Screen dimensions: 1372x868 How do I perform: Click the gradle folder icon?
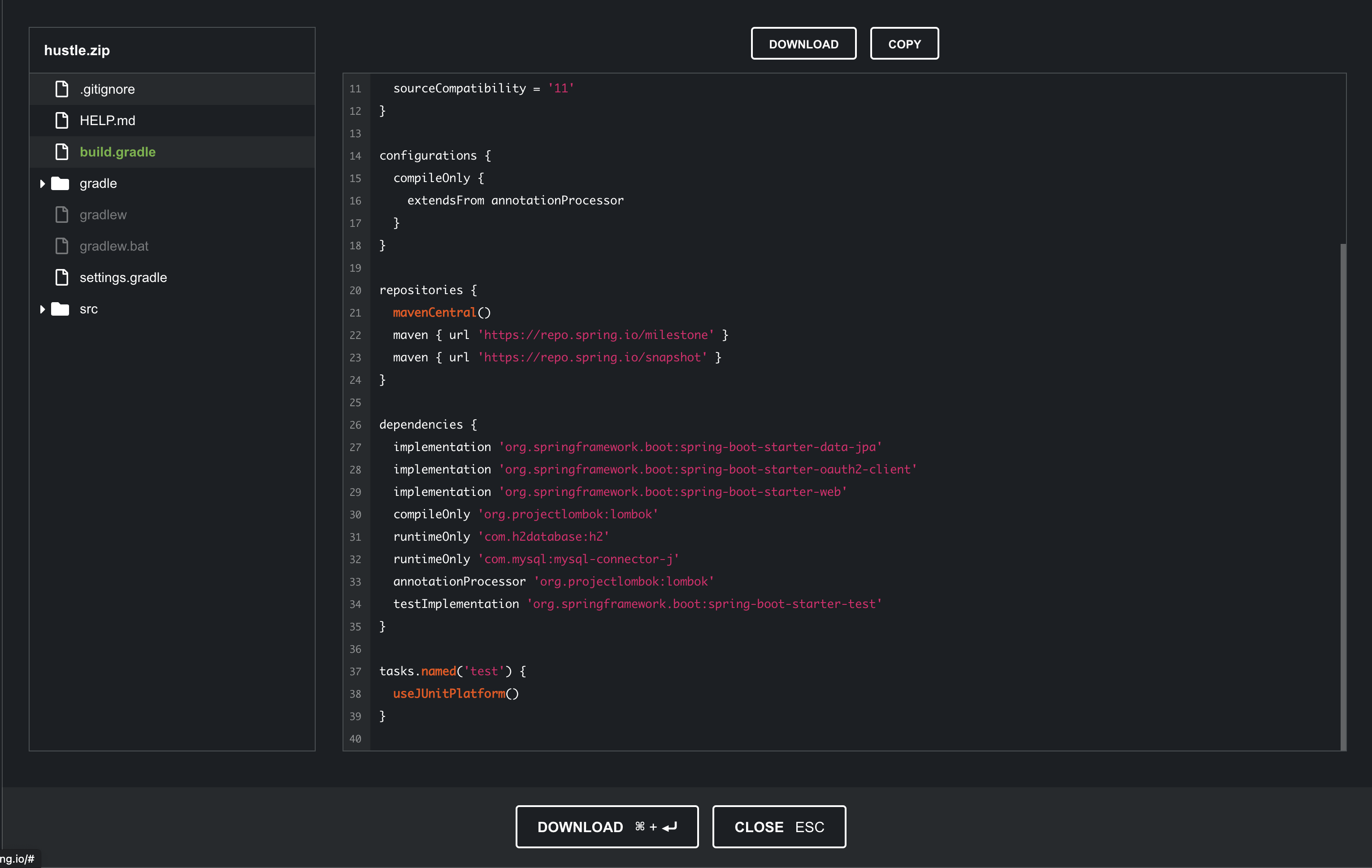(60, 183)
